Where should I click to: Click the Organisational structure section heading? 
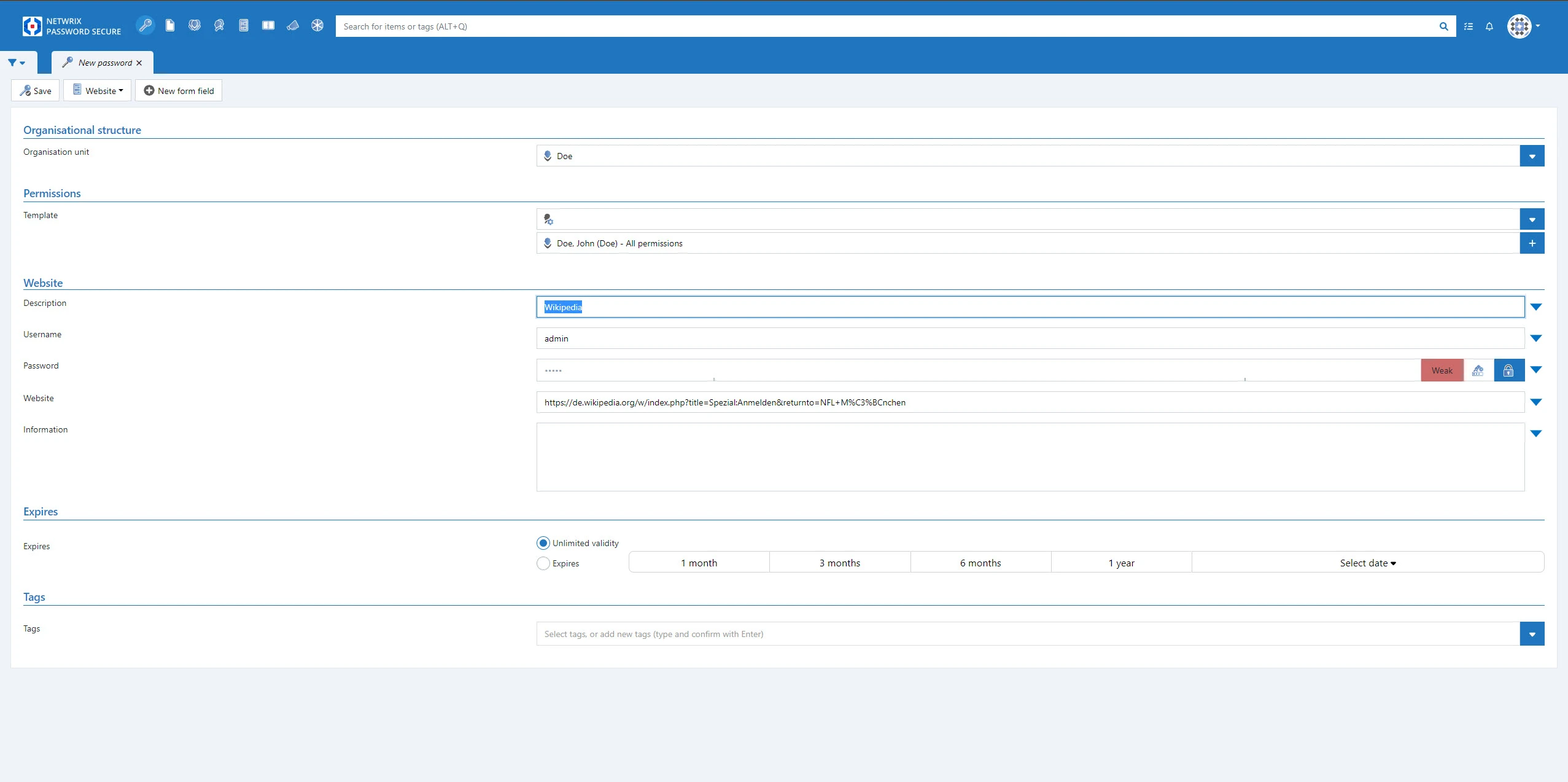tap(82, 130)
